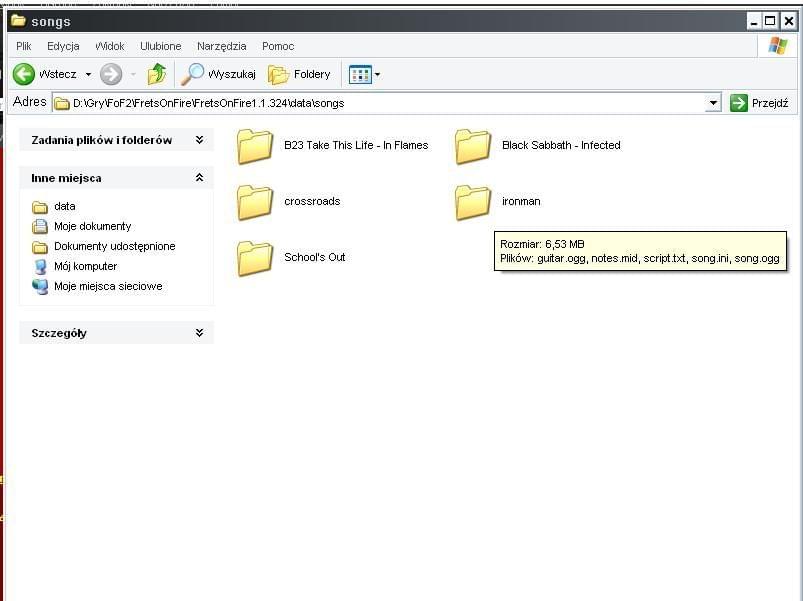
Task: Open the Edycja menu
Action: pos(63,46)
